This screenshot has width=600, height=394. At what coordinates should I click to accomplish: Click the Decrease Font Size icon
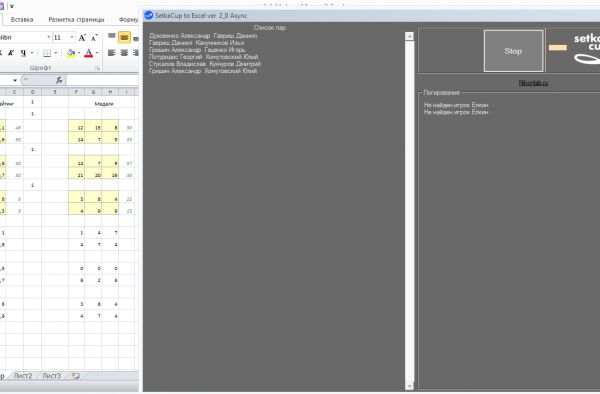(94, 37)
